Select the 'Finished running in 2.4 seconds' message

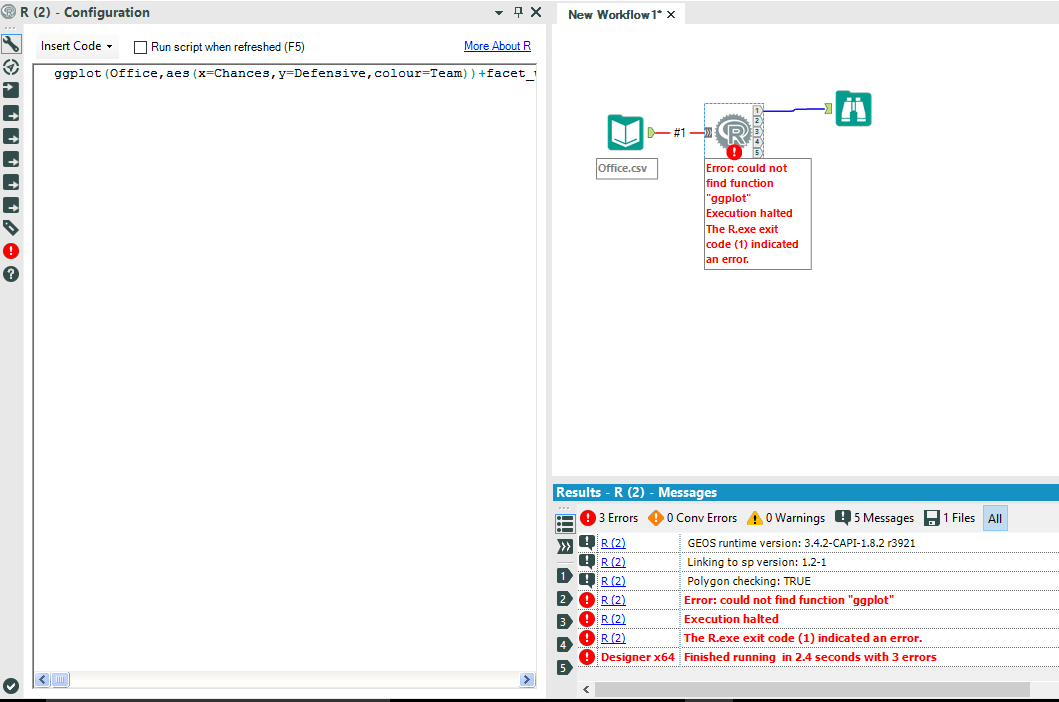point(810,657)
